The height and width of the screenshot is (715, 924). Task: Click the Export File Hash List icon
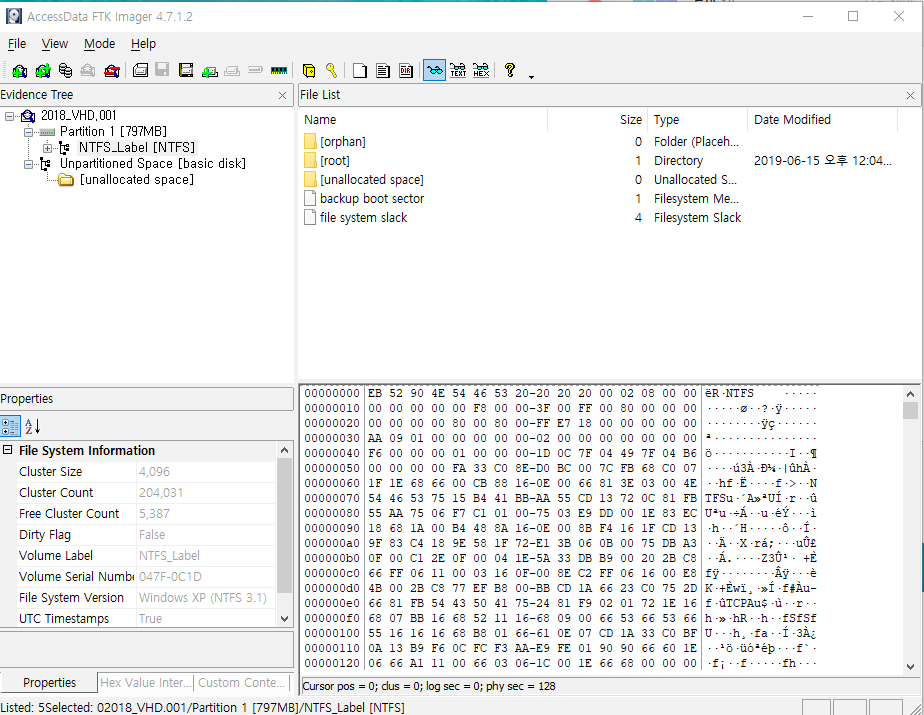click(383, 71)
